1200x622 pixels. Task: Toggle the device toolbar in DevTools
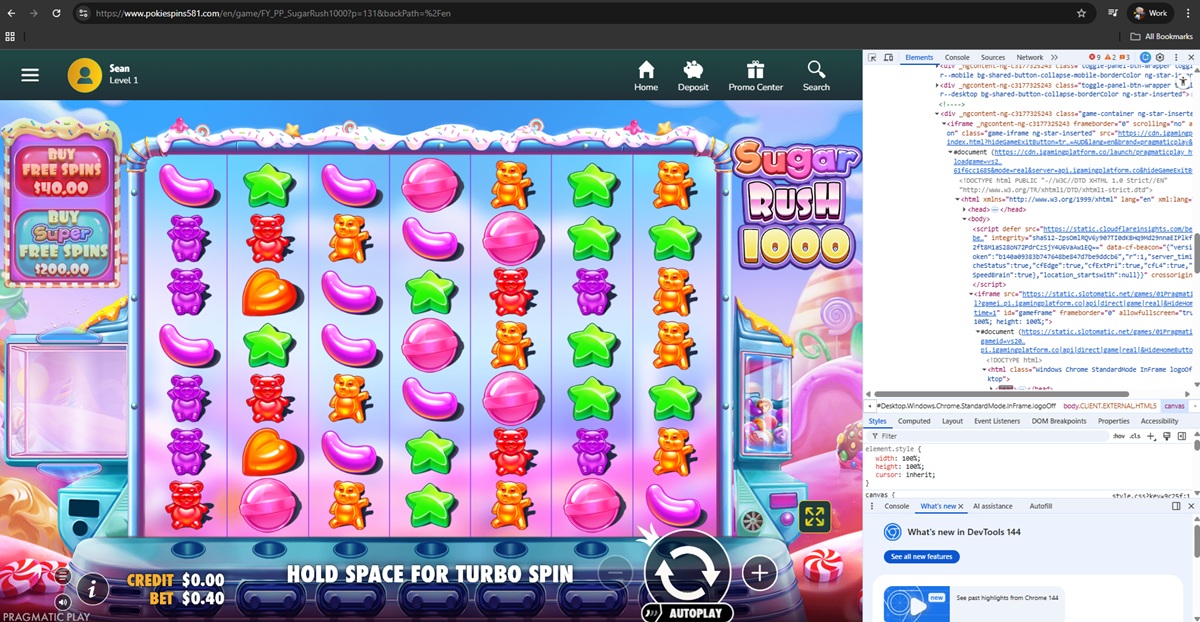[x=889, y=58]
